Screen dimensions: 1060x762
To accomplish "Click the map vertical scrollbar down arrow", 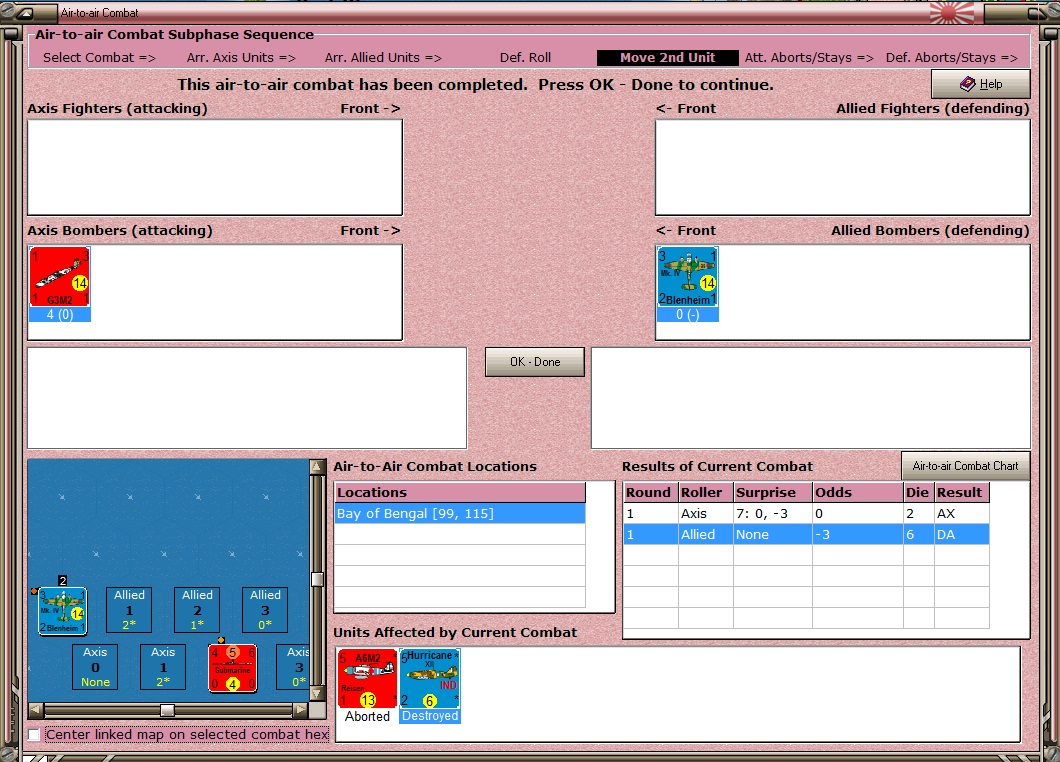I will coord(317,694).
